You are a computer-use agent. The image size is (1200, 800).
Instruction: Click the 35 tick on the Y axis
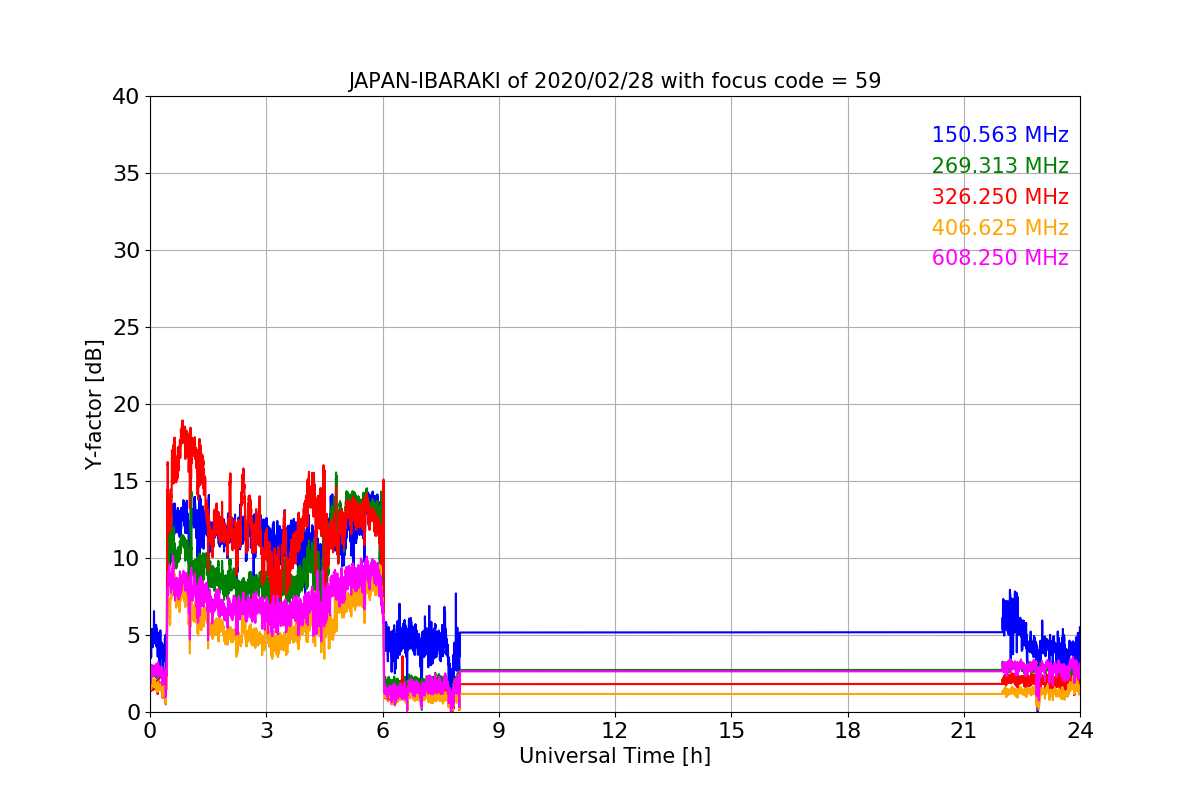(x=126, y=174)
